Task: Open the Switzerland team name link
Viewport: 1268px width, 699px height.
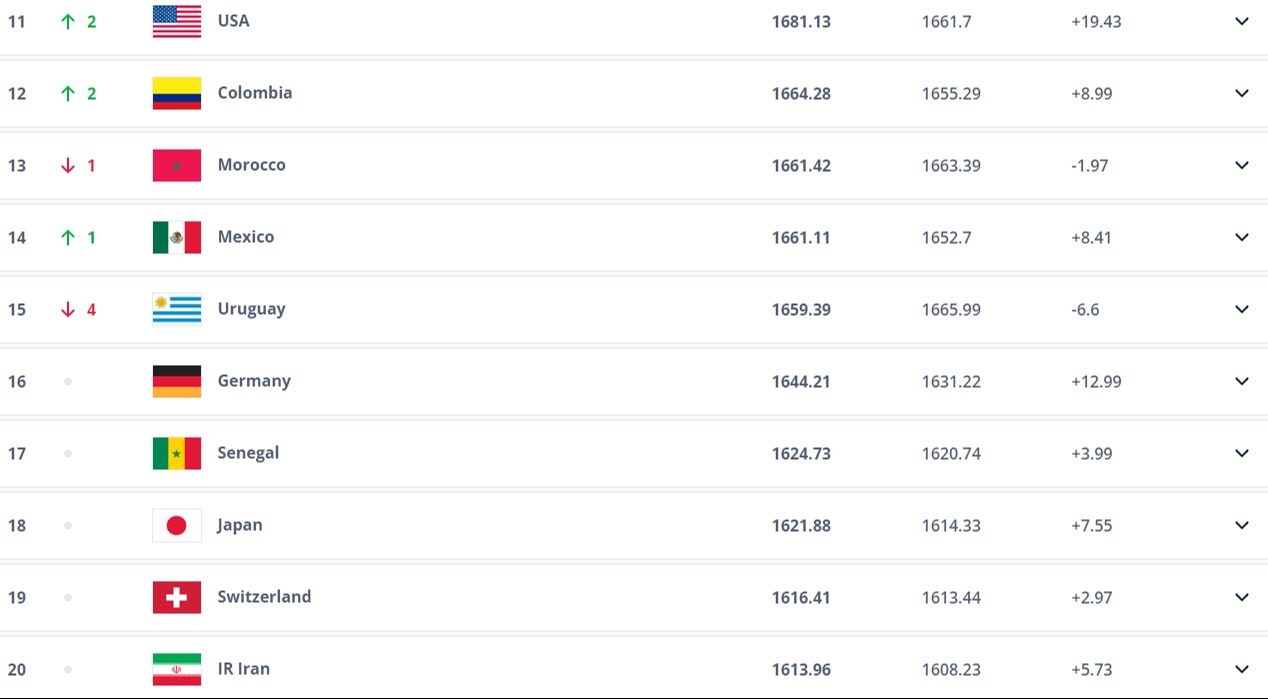Action: [264, 597]
